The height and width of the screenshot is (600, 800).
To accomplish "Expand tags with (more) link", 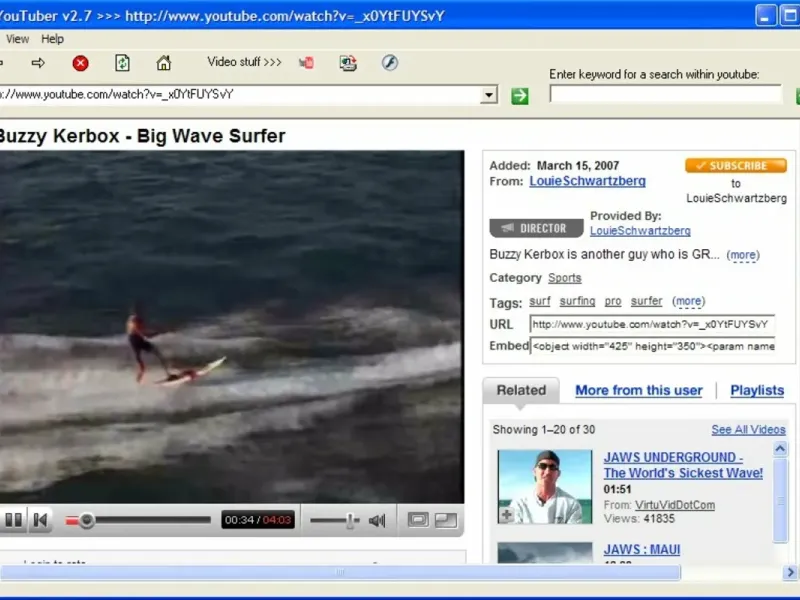I will 688,301.
